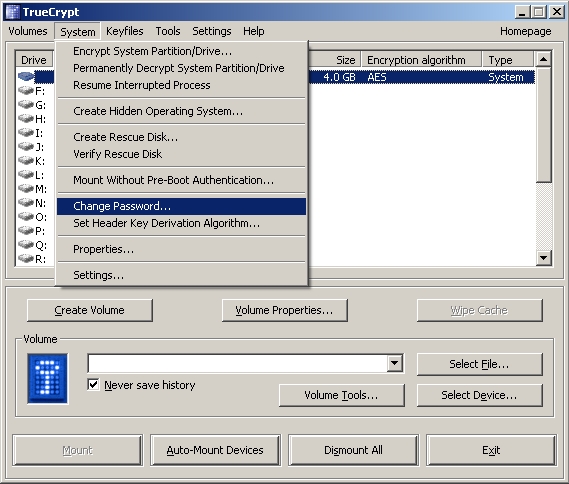Viewport: 569px width, 484px height.
Task: Open the Keyfiles menu
Action: (x=124, y=31)
